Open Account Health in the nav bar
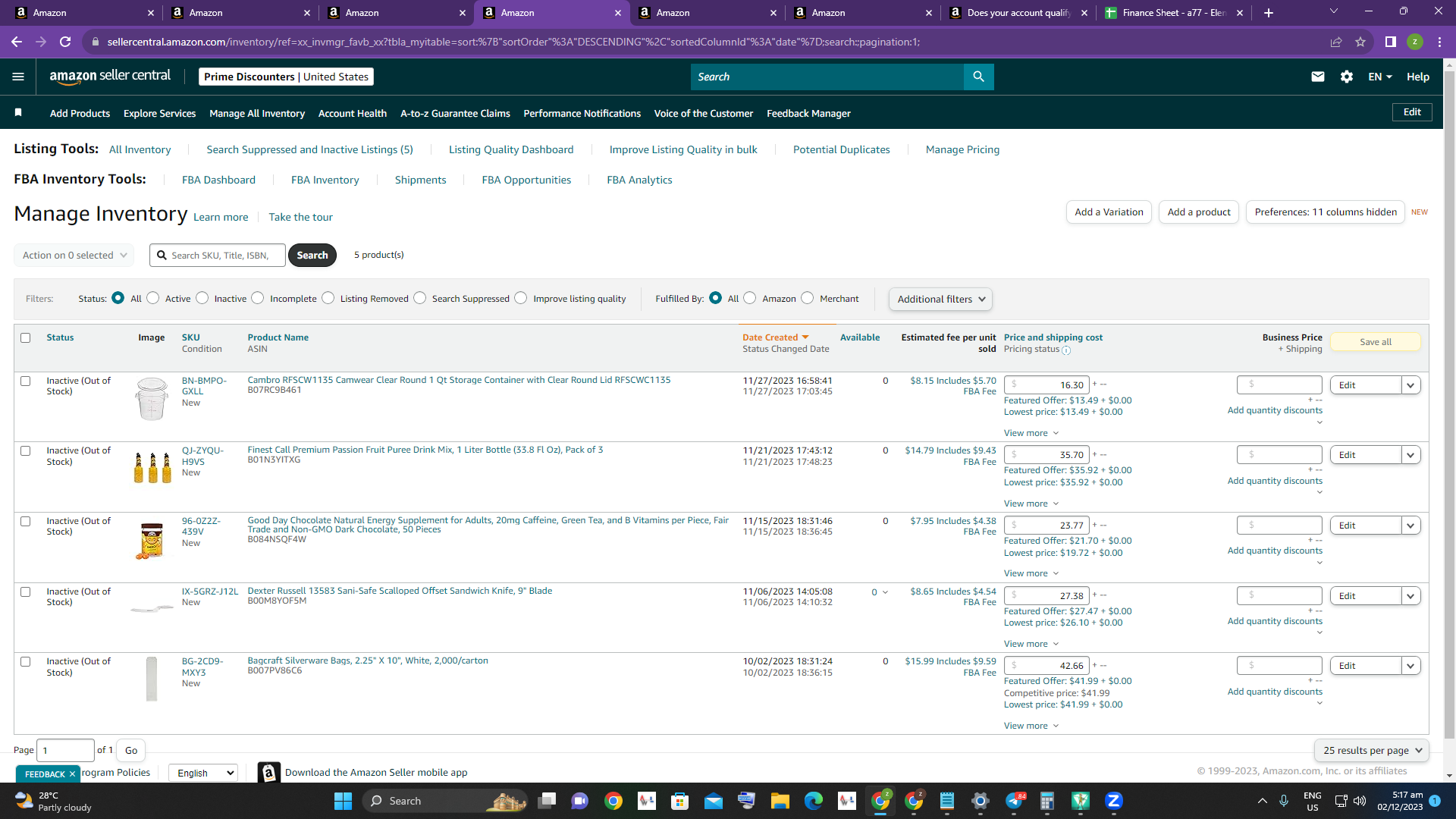The height and width of the screenshot is (819, 1456). click(353, 113)
